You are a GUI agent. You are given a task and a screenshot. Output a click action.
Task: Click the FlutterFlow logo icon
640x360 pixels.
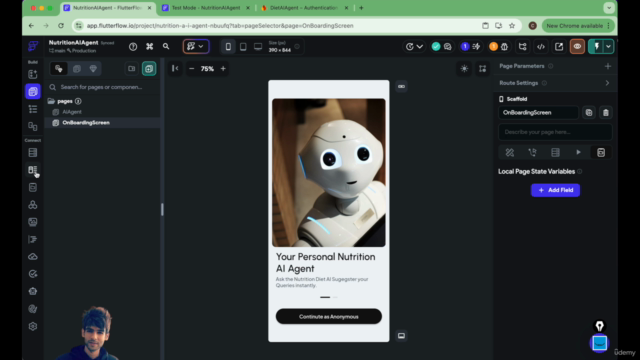[33, 46]
